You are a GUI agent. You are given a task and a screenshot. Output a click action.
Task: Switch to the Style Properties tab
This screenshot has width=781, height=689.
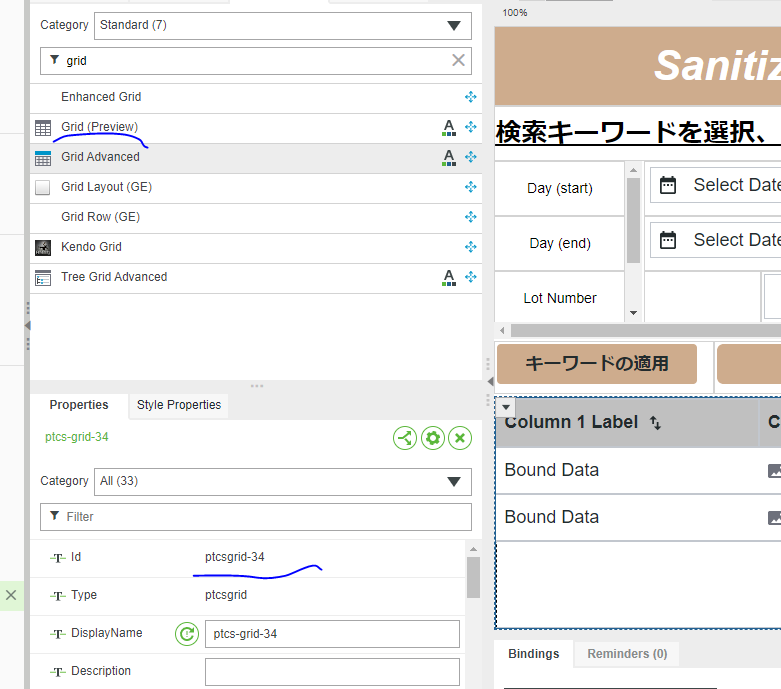click(179, 405)
